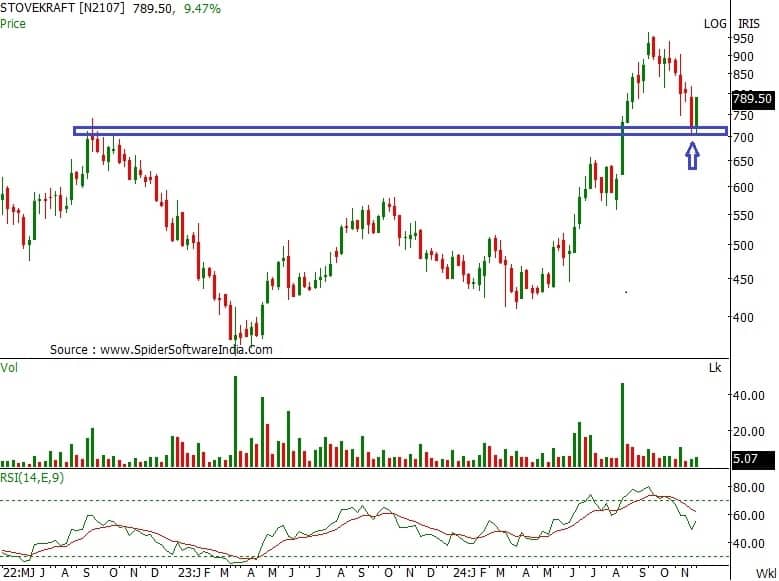Click the 789.50 price tag on right axis
This screenshot has width=779, height=581.
[x=752, y=99]
